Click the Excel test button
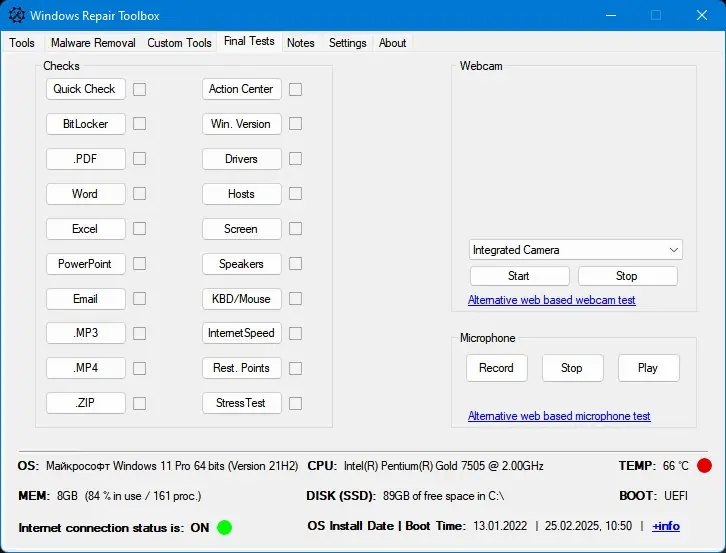Viewport: 726px width, 553px height. click(86, 229)
